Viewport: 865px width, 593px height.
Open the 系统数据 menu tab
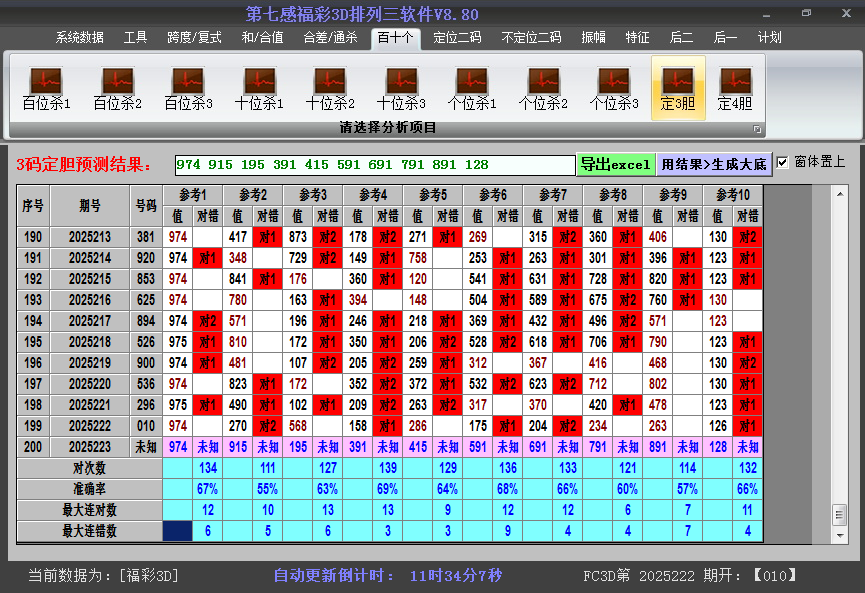pos(79,38)
